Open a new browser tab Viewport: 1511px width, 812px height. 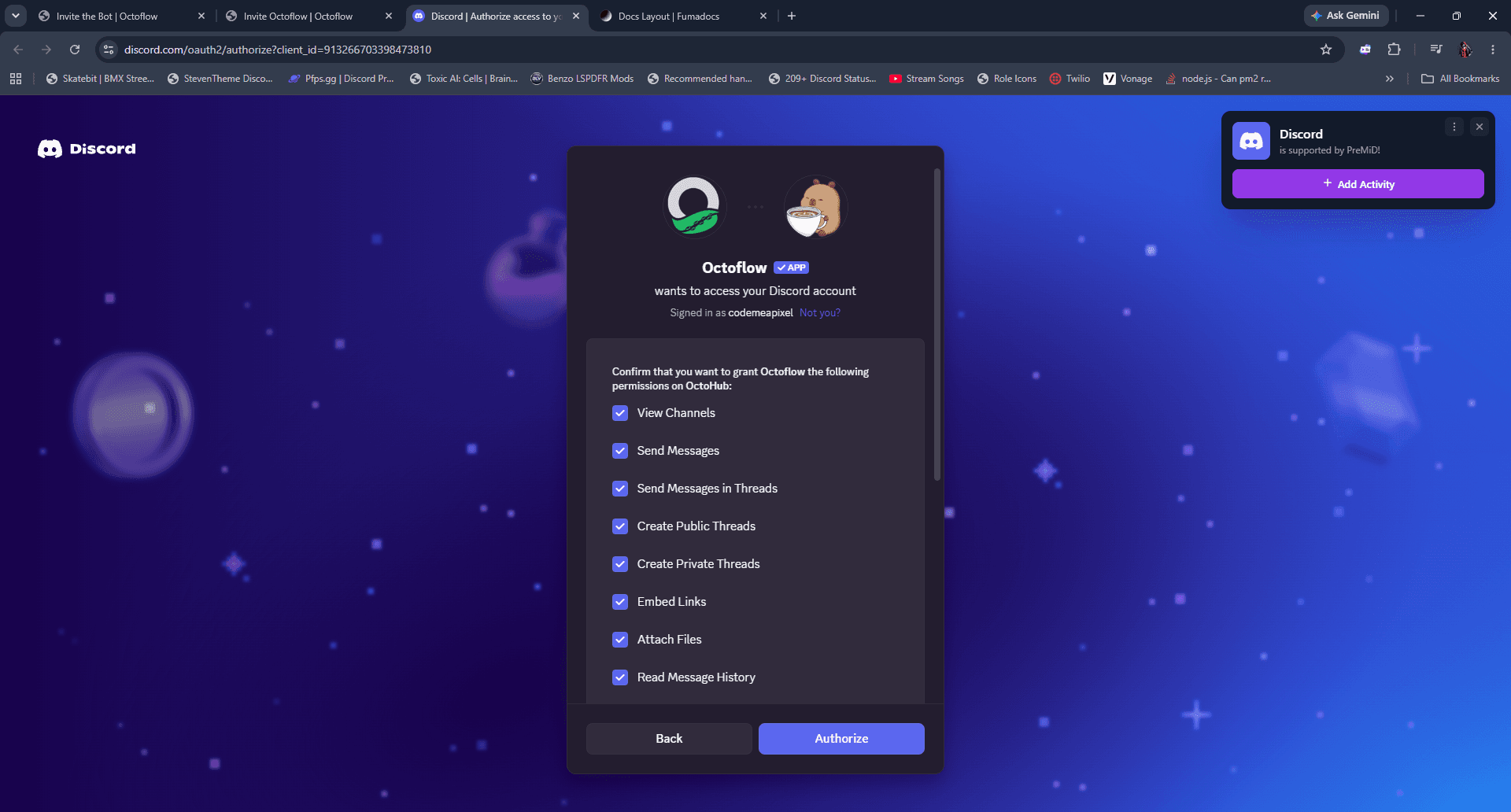coord(792,16)
